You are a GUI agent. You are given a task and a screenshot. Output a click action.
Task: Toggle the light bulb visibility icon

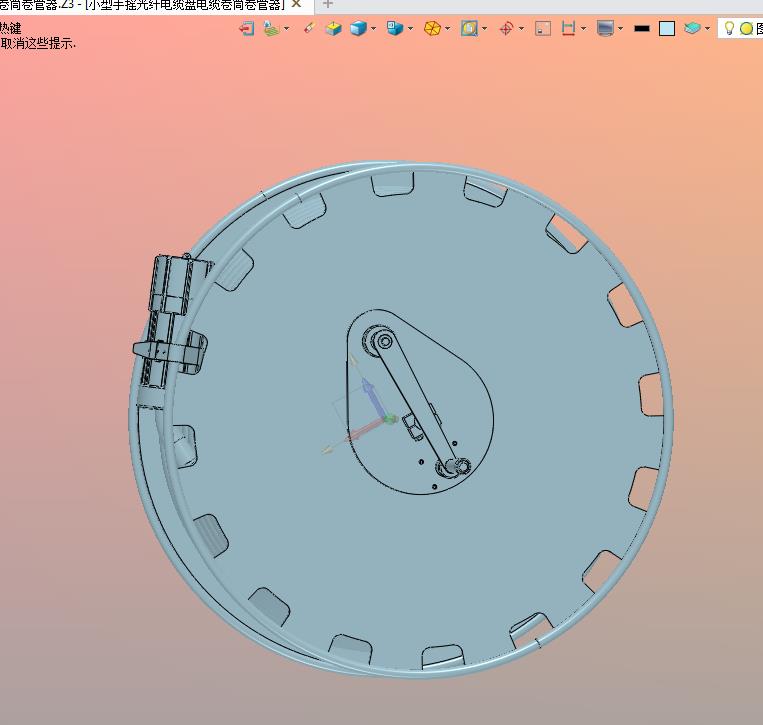[x=729, y=28]
